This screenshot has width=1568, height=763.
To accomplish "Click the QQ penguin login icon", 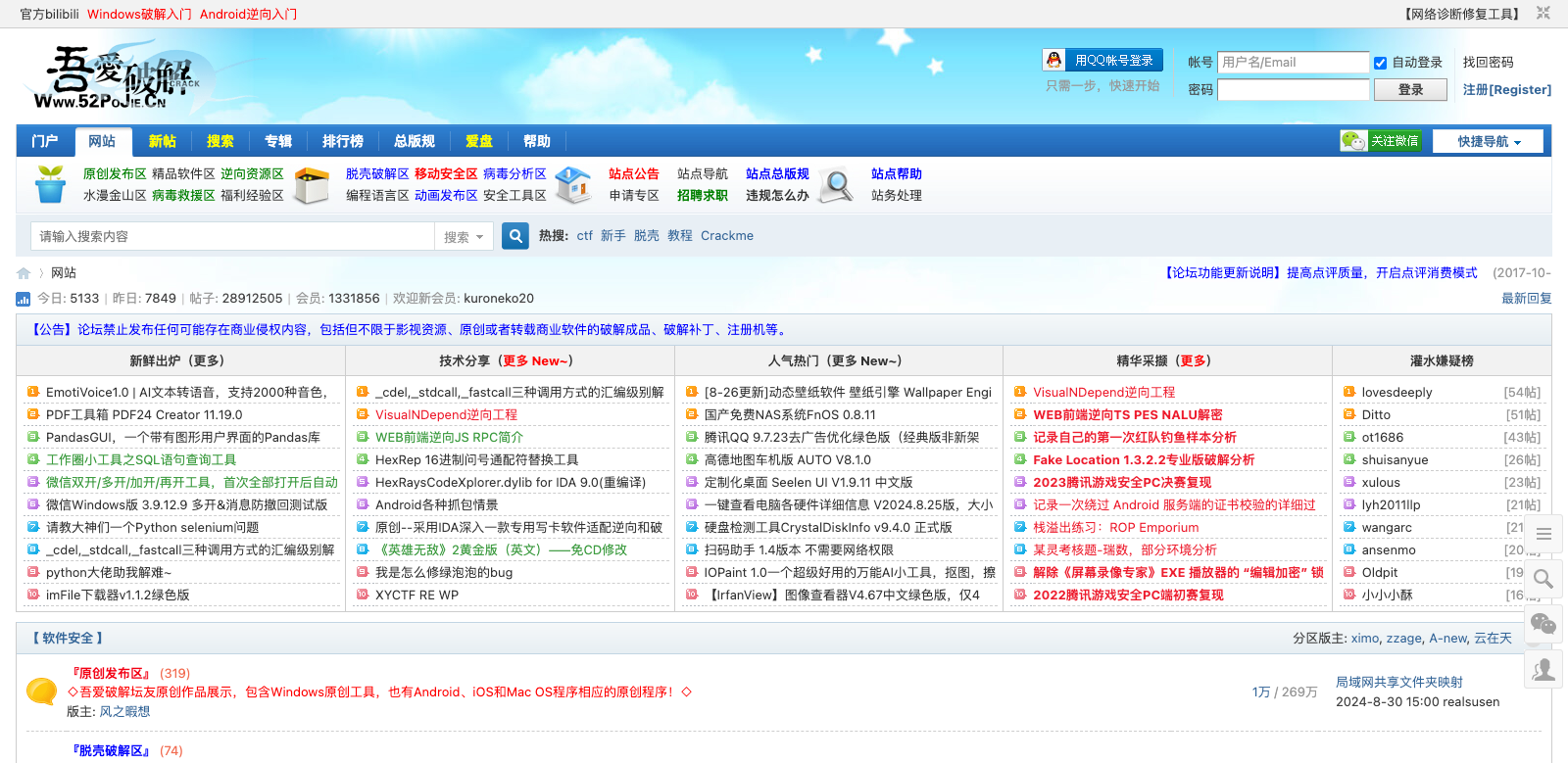I will (x=1054, y=60).
